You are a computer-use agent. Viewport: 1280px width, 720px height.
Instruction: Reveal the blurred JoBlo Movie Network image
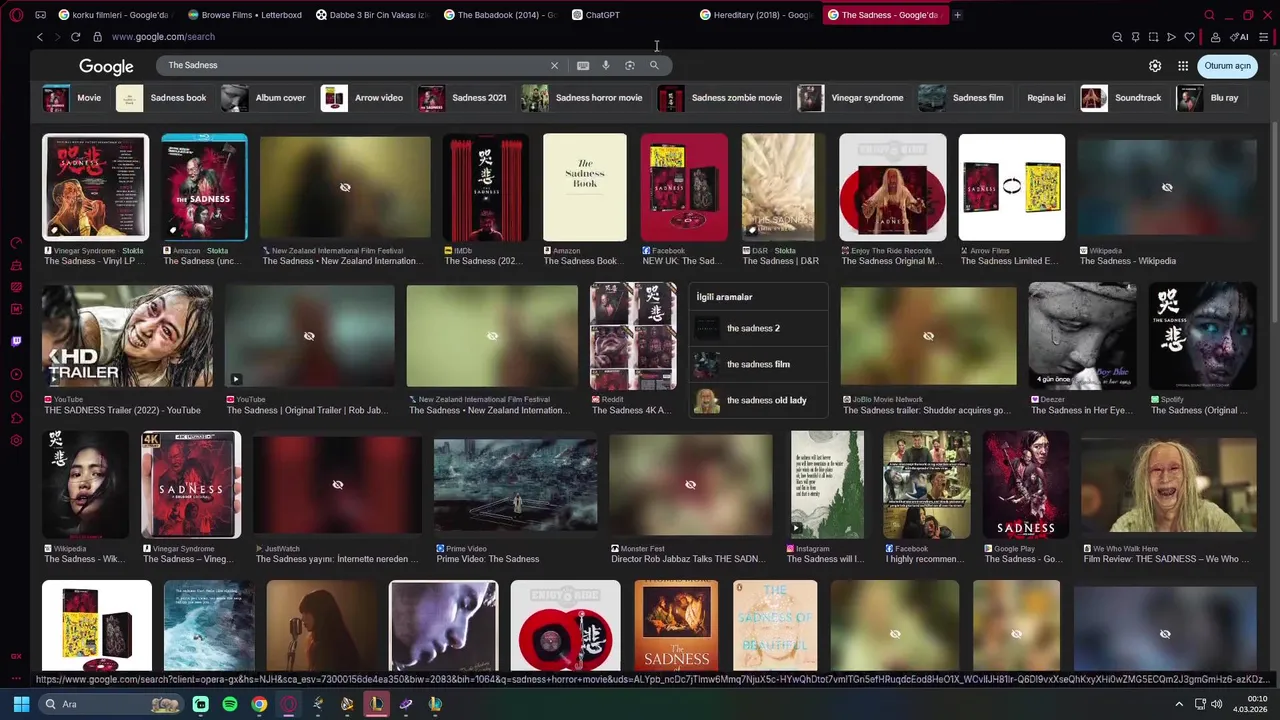[928, 336]
